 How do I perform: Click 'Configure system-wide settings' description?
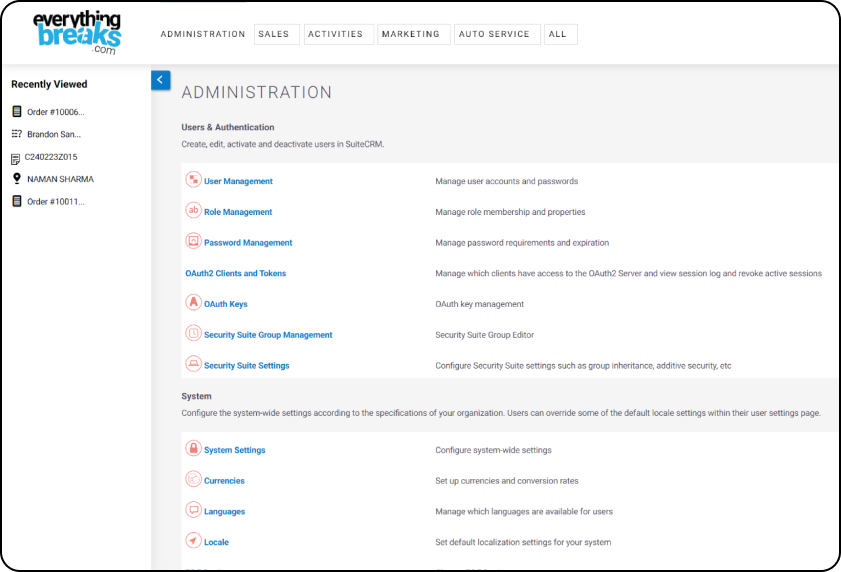click(493, 450)
